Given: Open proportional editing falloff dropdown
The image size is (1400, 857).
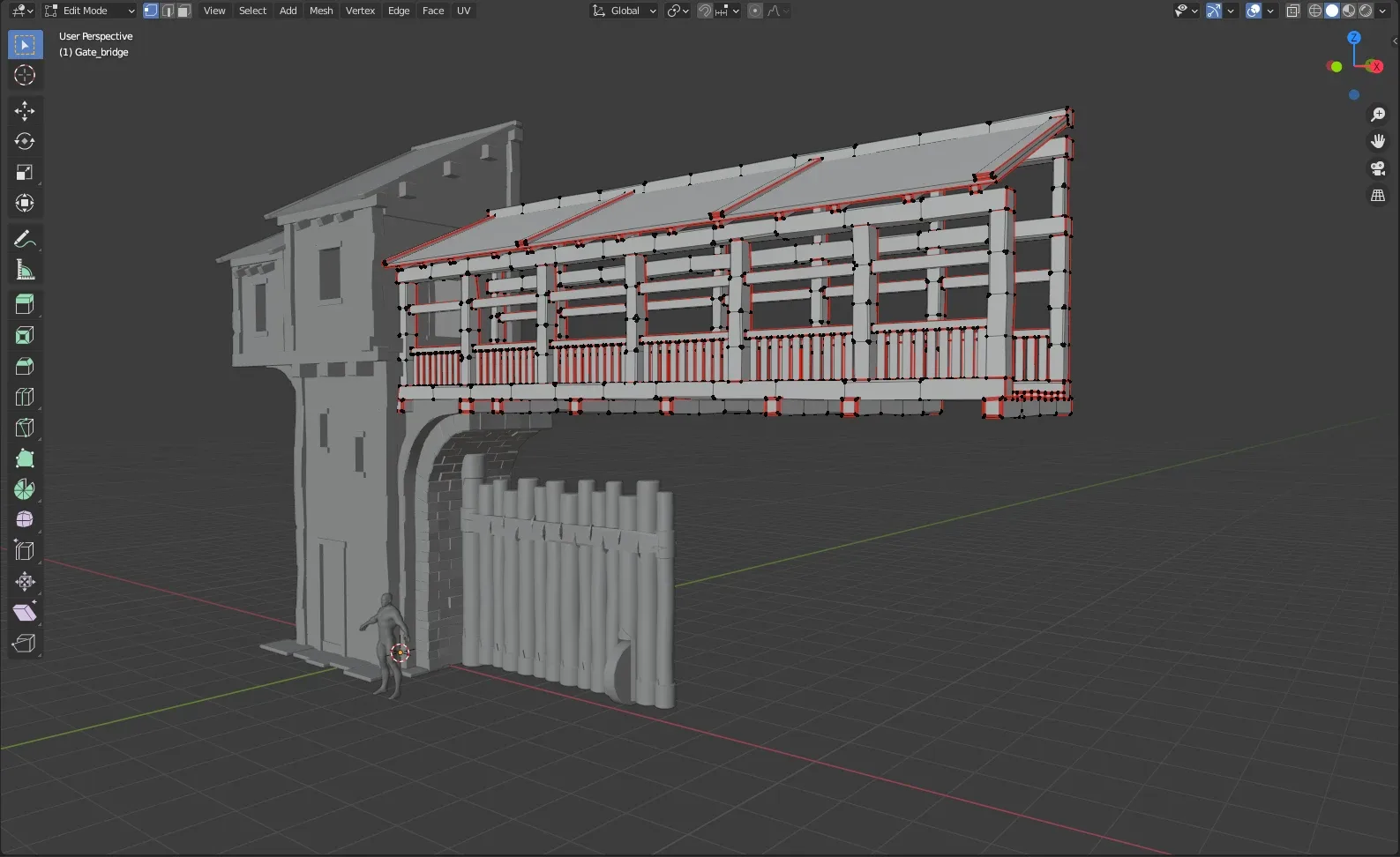Looking at the screenshot, I should click(x=778, y=11).
